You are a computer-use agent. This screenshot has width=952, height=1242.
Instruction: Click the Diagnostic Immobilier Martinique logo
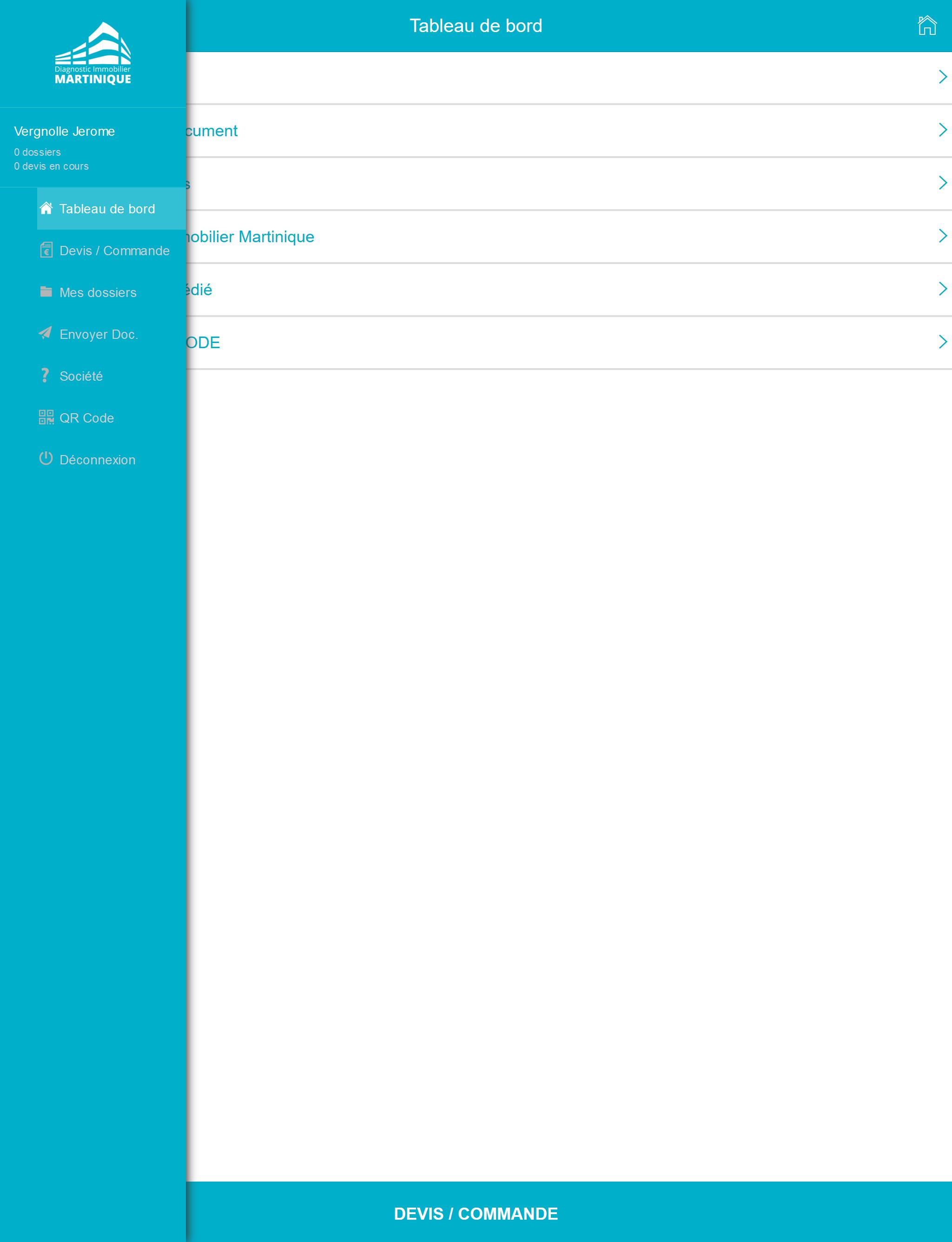pyautogui.click(x=93, y=53)
